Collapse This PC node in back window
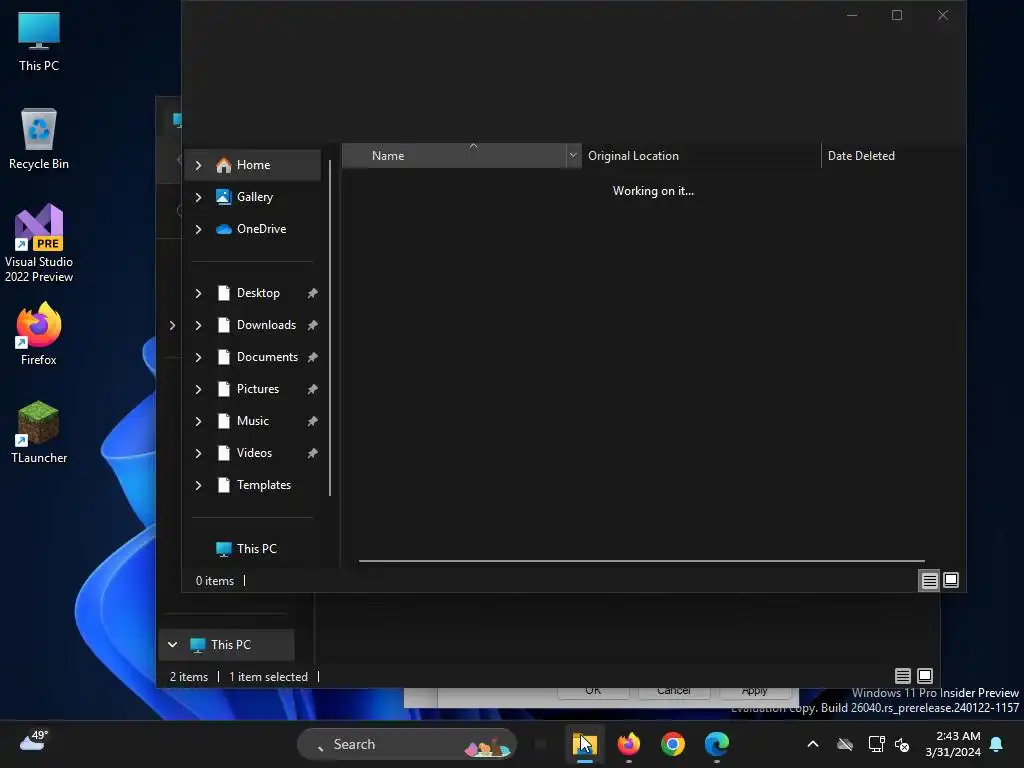Screen dimensions: 1024x768 click(172, 645)
